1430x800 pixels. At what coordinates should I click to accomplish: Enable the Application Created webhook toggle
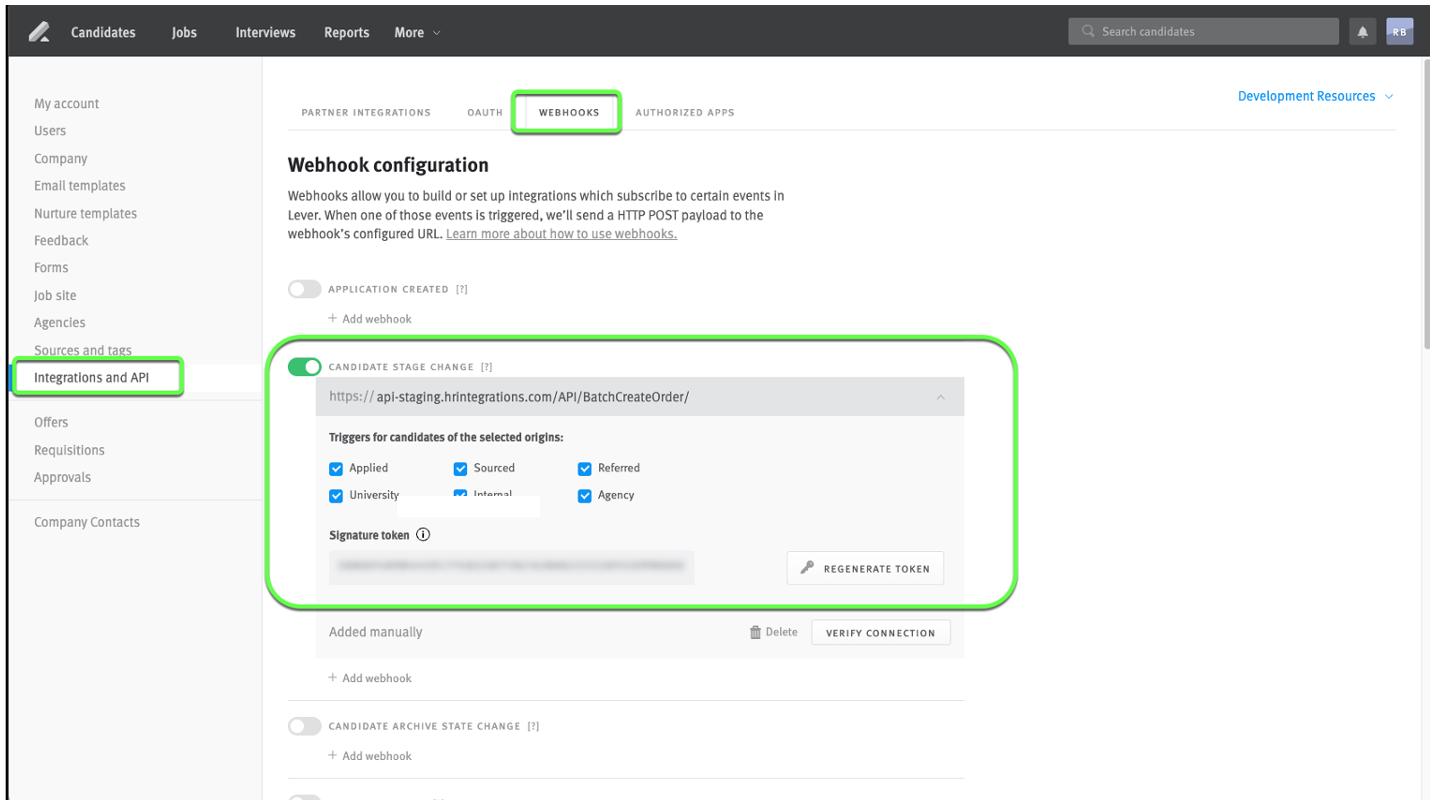[x=304, y=288]
